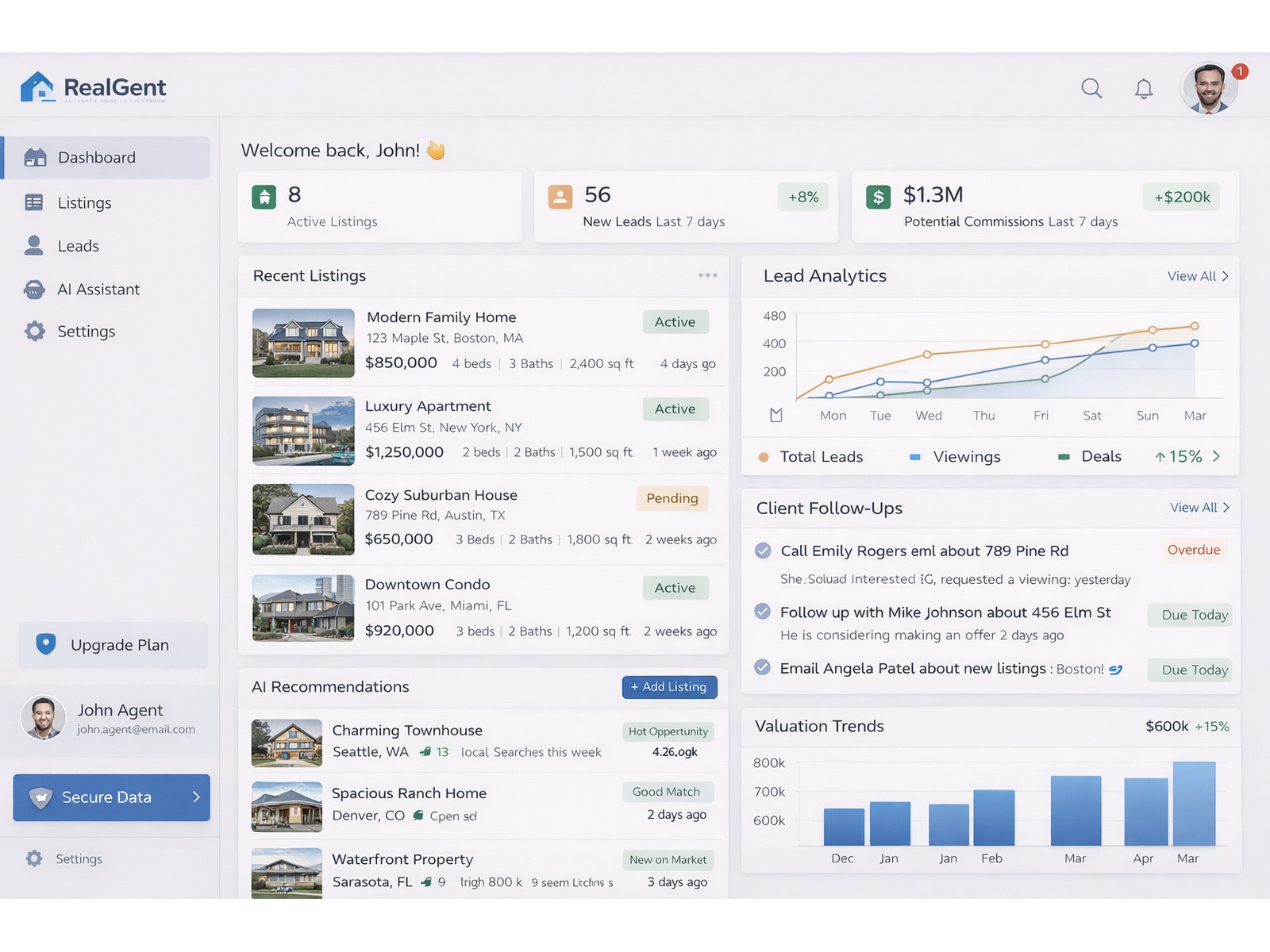Click the Dec valuation bar
The image size is (1270, 952).
coord(844,827)
